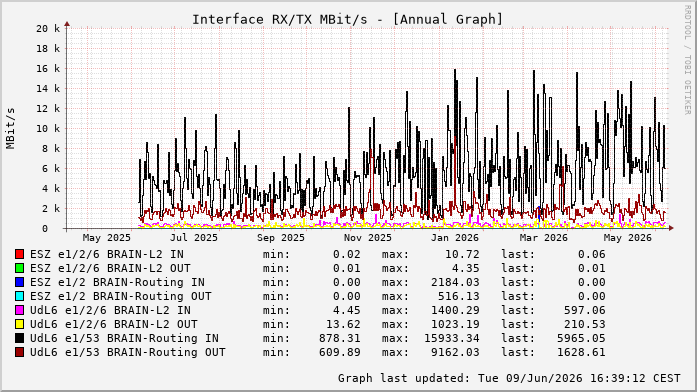Click the 'Sep 2025' x-axis label
Screen dimensions: 697x392
(281, 238)
